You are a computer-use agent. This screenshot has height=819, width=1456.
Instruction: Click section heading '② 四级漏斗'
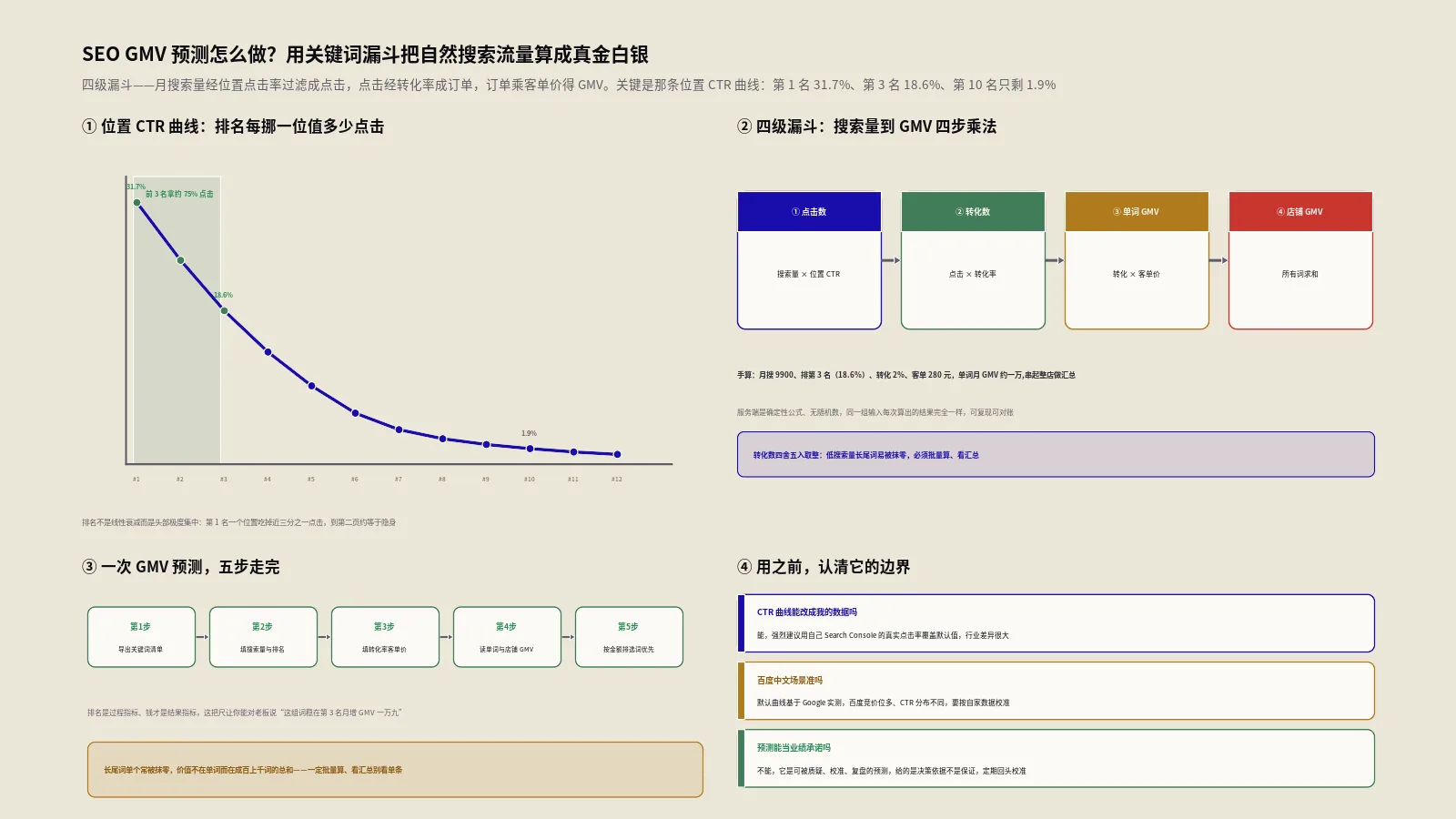866,126
